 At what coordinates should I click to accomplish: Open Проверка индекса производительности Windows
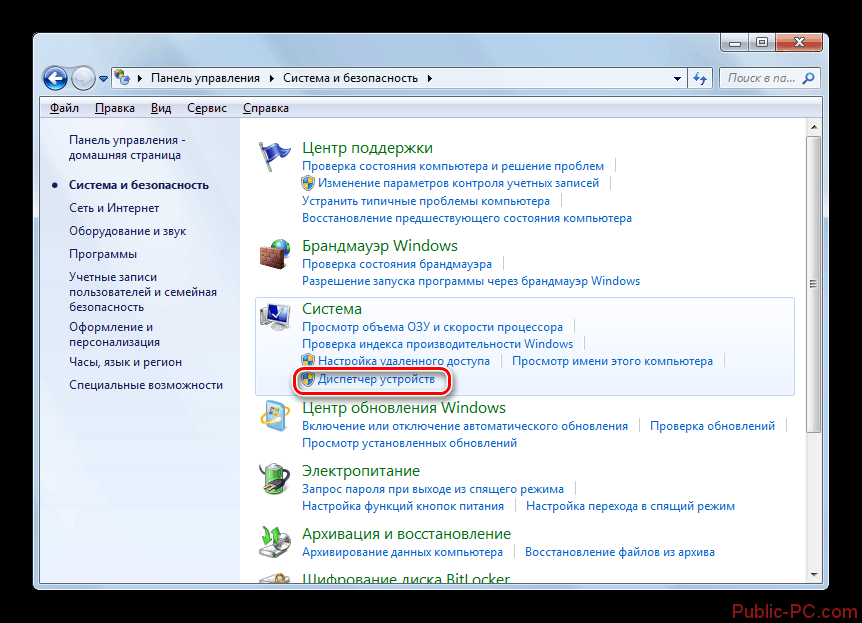coord(438,344)
